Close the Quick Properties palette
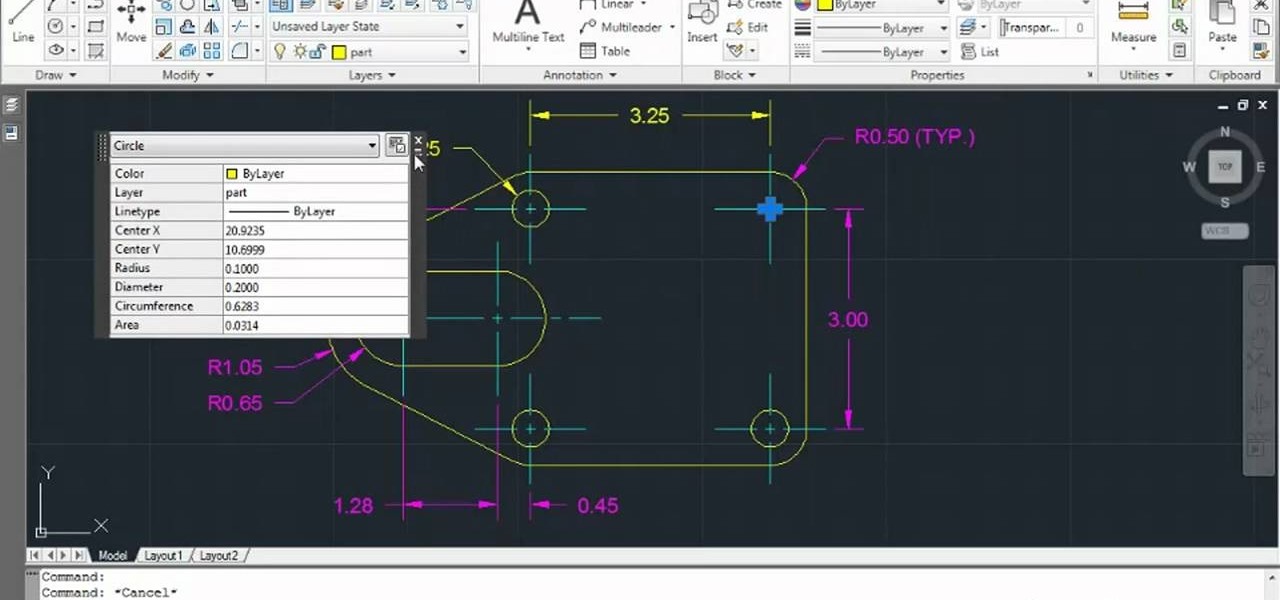 418,141
